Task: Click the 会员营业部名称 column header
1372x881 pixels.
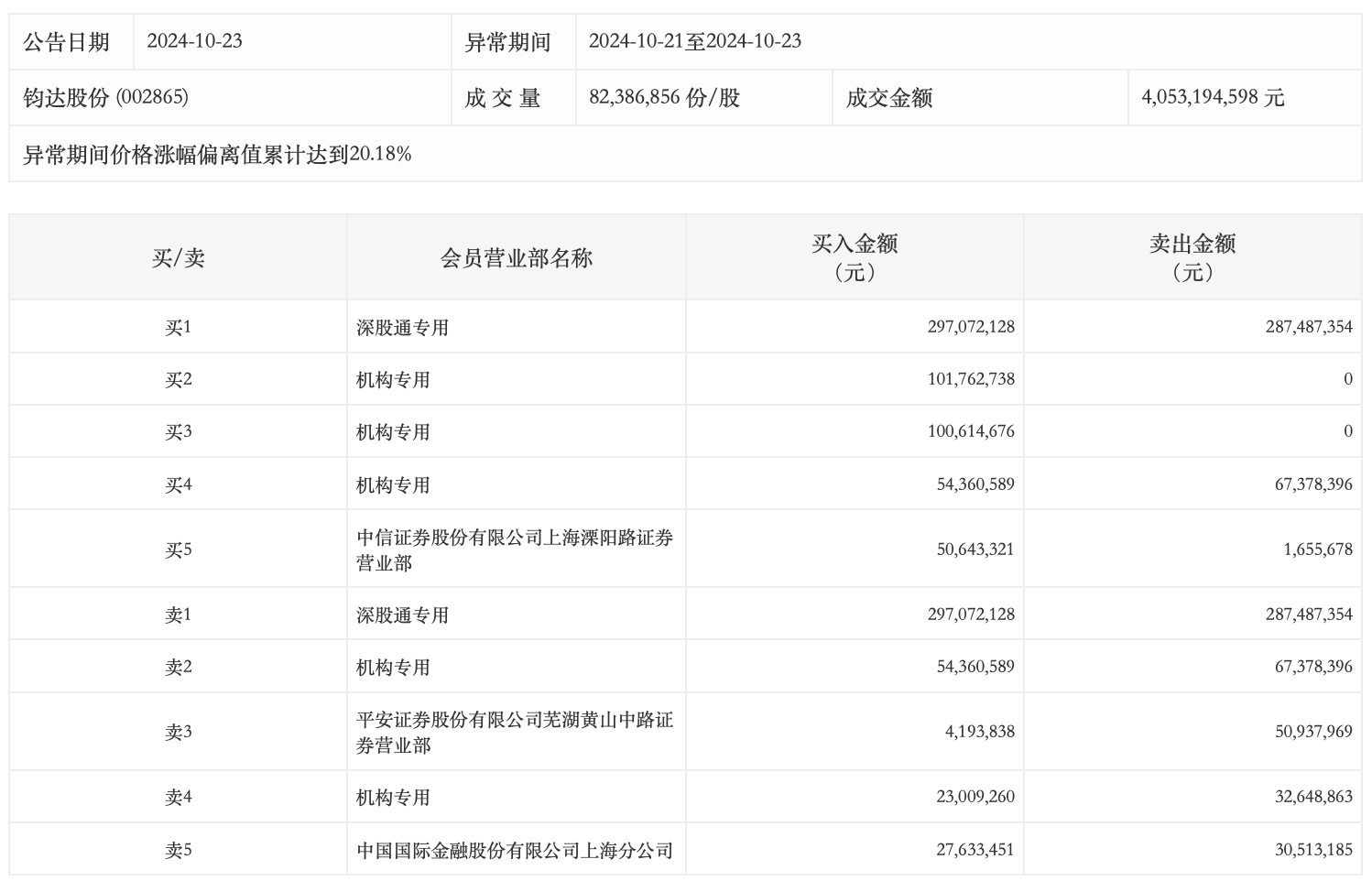Action: pos(516,258)
